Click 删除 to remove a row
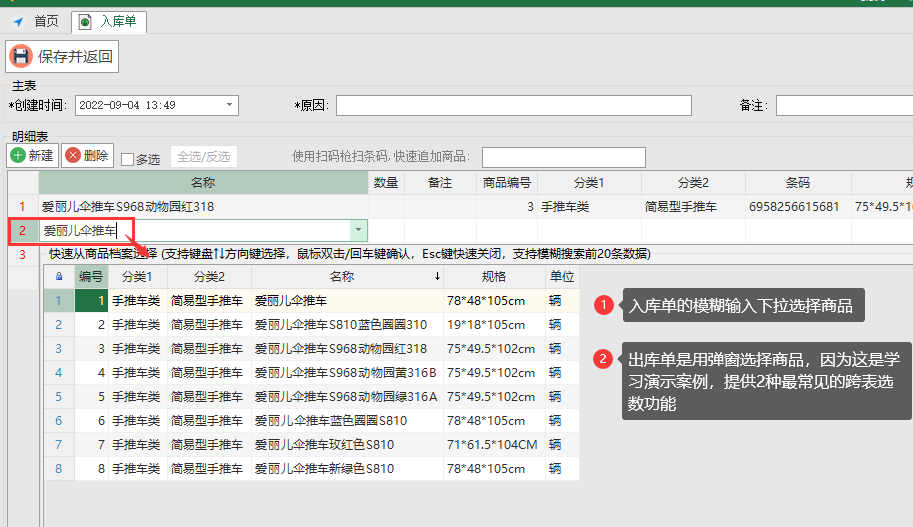Viewport: 913px width, 527px height. coord(87,155)
